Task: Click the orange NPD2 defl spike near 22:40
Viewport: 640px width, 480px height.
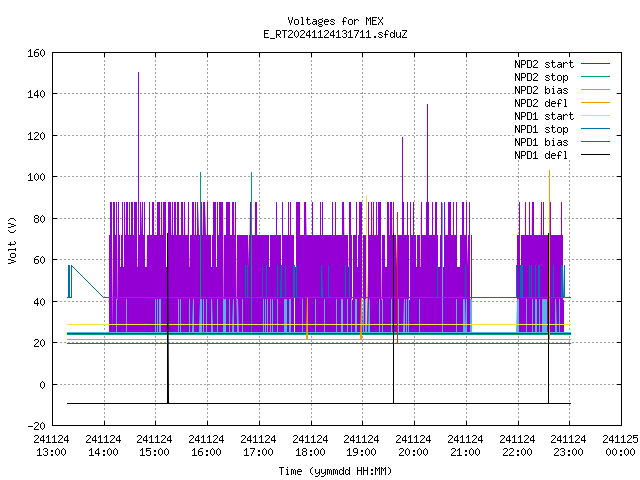Action: pos(549,255)
